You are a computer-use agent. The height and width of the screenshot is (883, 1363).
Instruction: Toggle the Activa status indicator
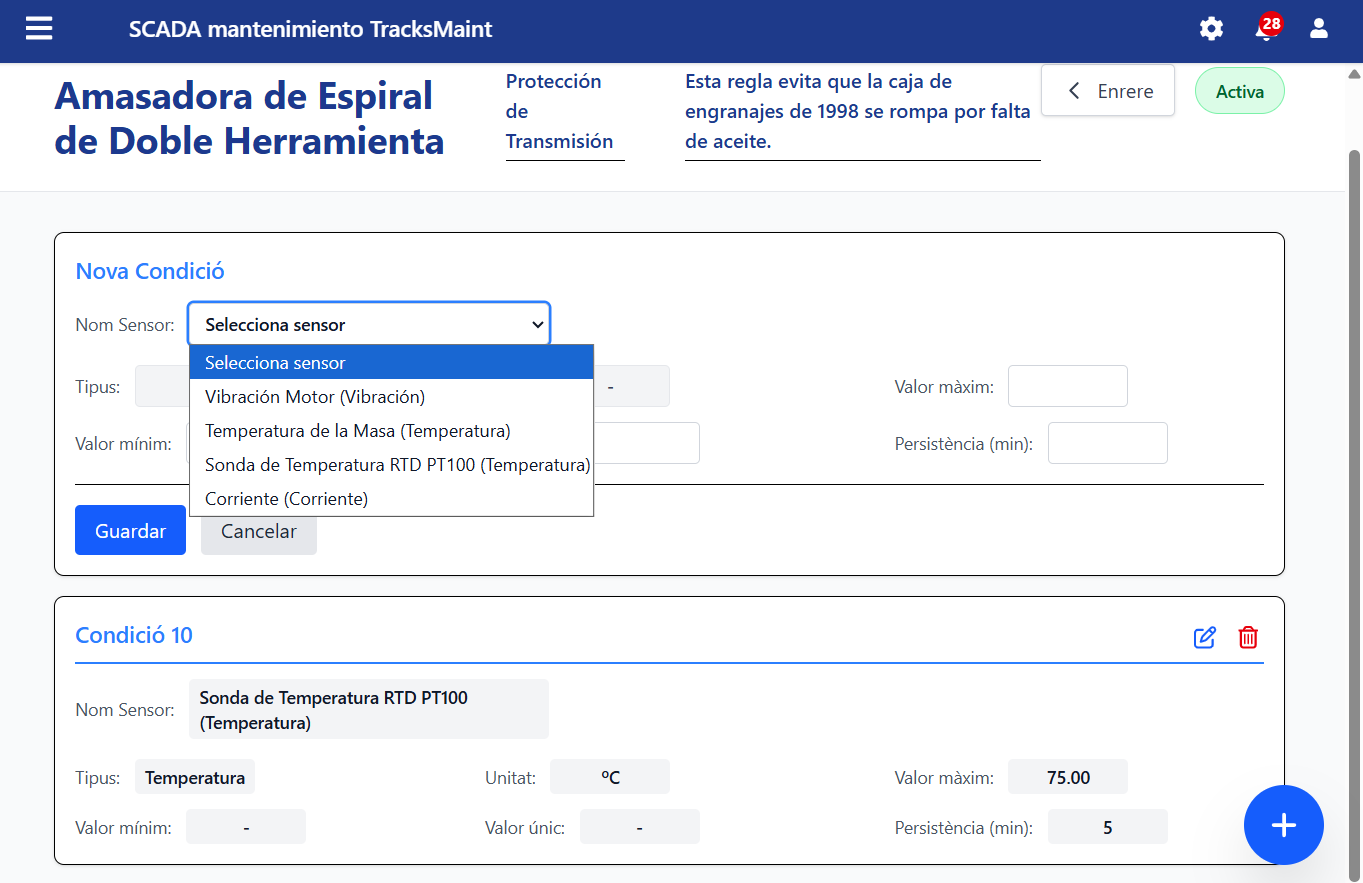pyautogui.click(x=1239, y=90)
